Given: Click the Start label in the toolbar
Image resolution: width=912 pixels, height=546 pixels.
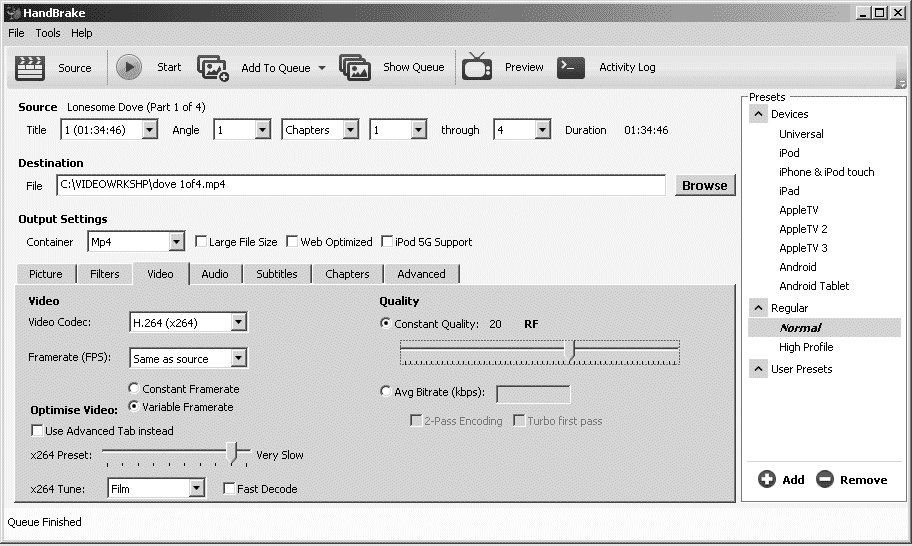Looking at the screenshot, I should [x=169, y=67].
